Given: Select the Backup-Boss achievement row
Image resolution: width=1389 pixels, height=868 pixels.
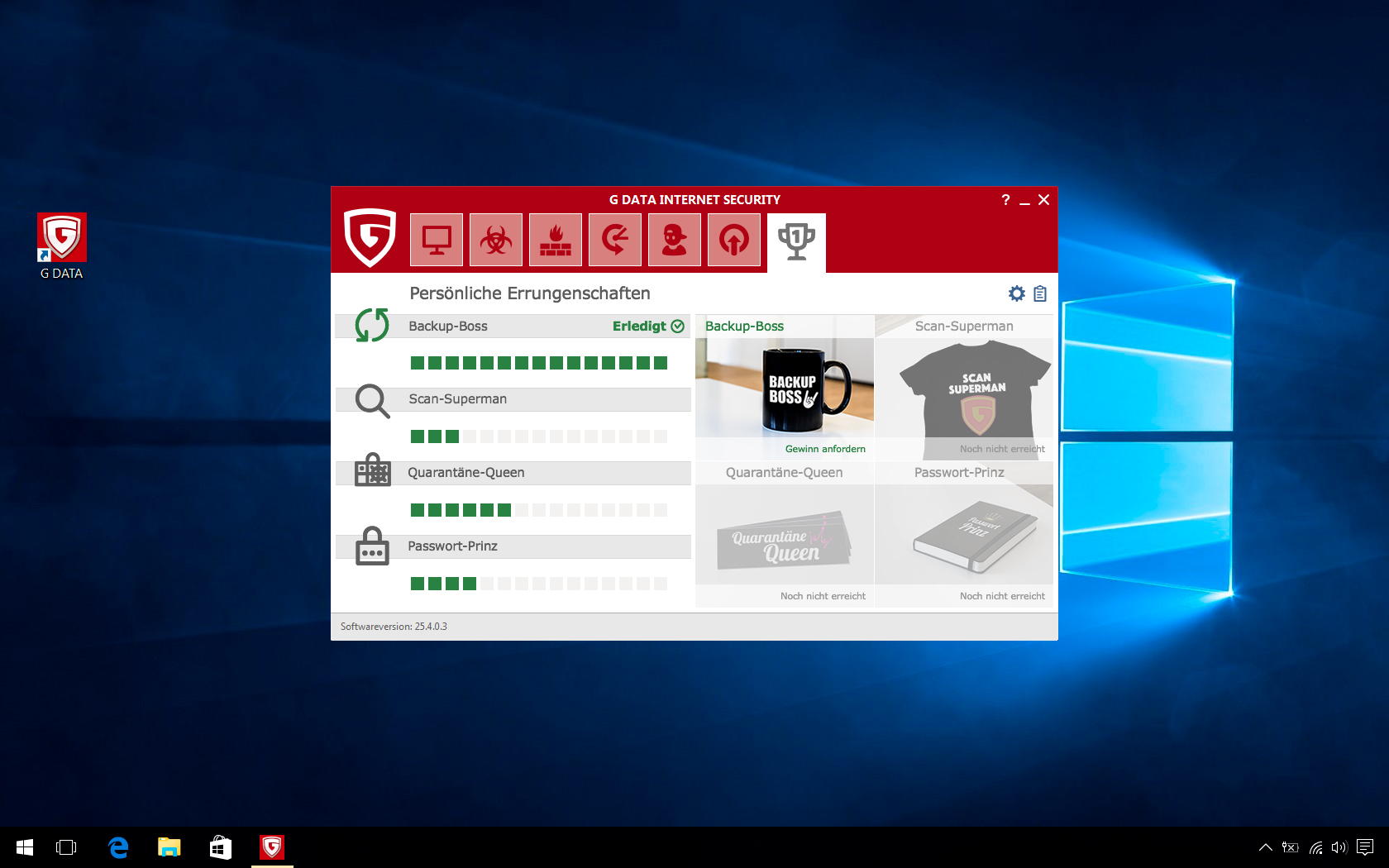Looking at the screenshot, I should pyautogui.click(x=513, y=327).
